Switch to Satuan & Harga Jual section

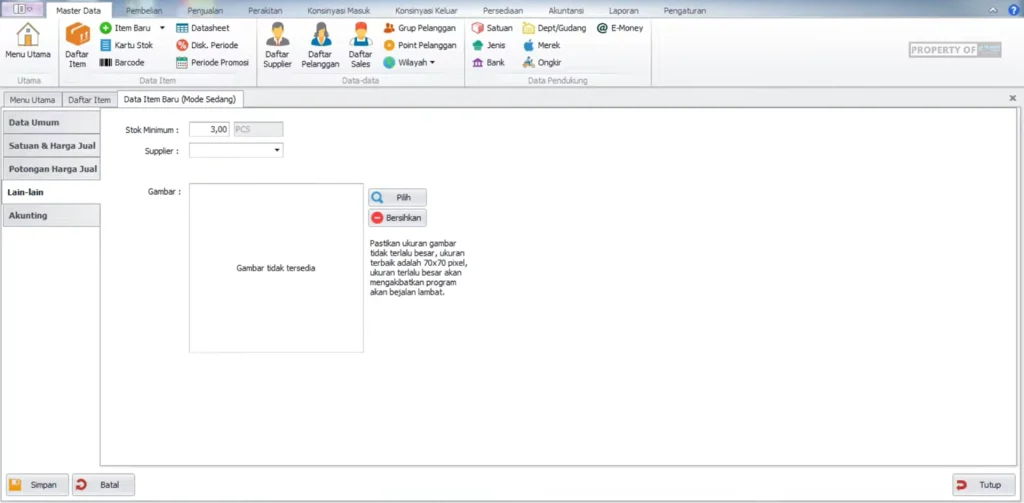(51, 145)
